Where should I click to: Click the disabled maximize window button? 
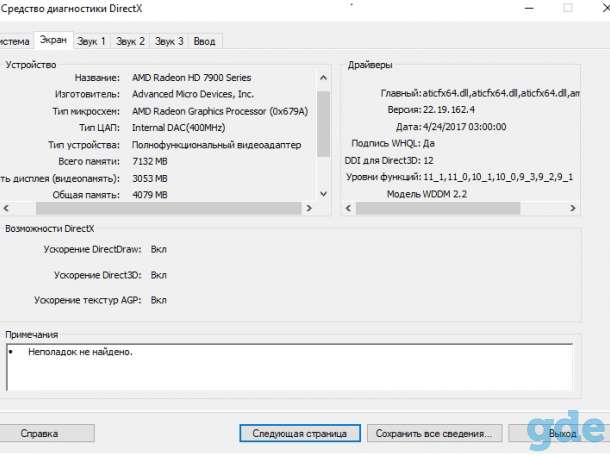568,9
